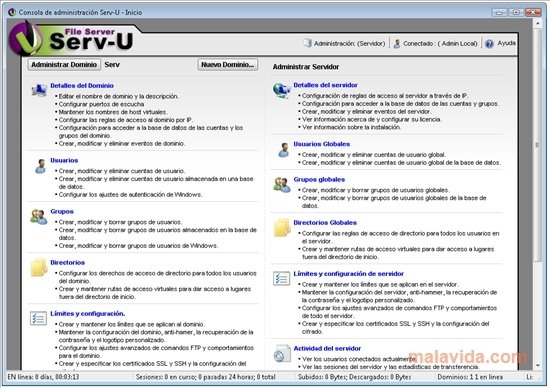Screen dimensions: 550x388
Task: Open the Detalles del servidor link
Action: 326,85
